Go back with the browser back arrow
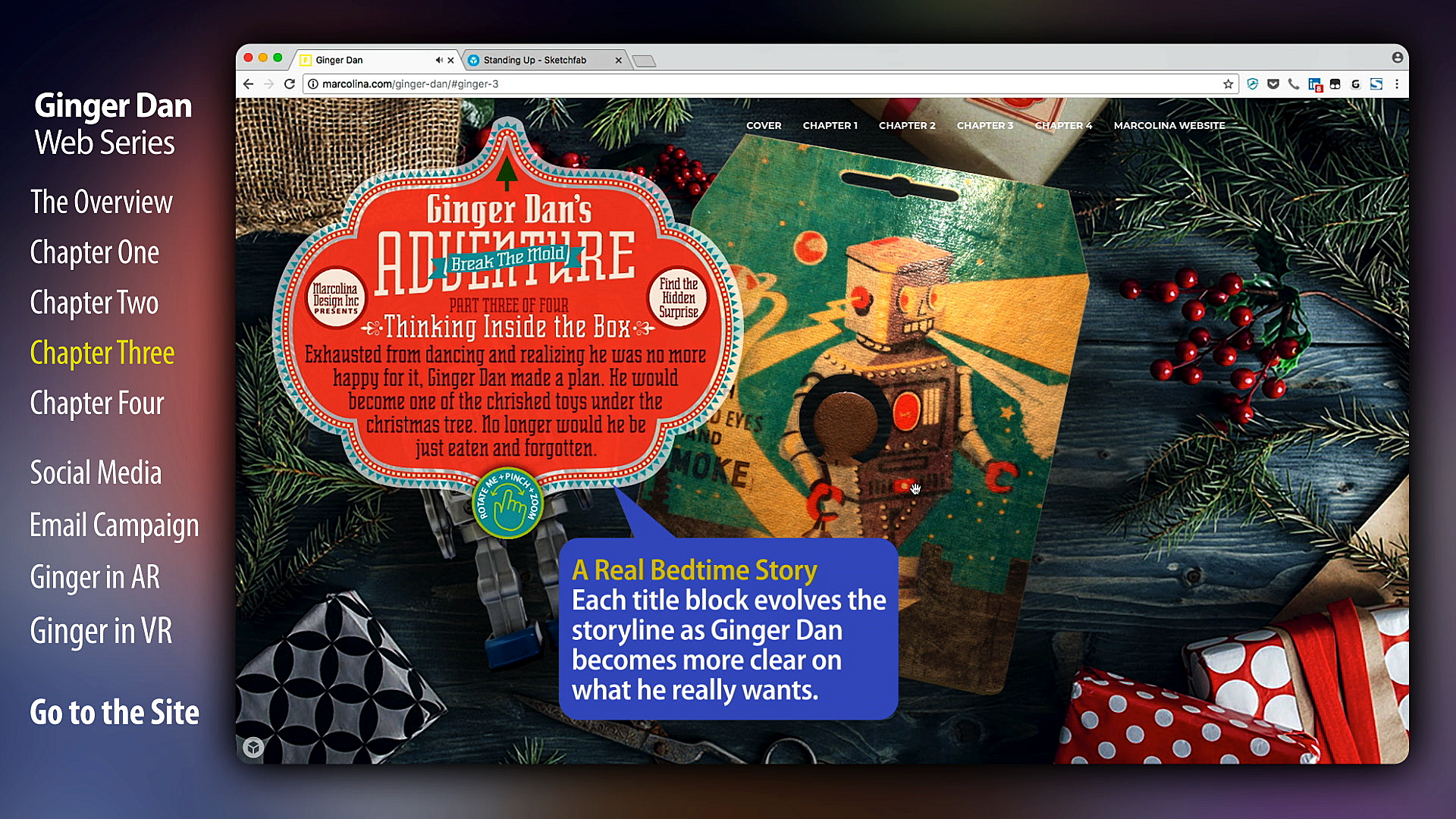 248,84
